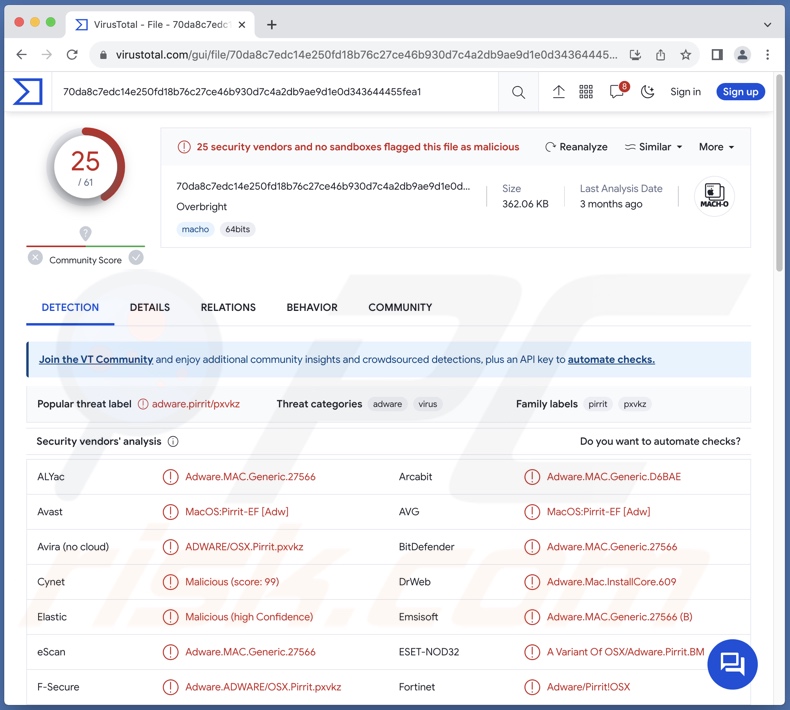Click the share icon in address bar
Viewport: 790px width, 710px height.
(x=661, y=54)
